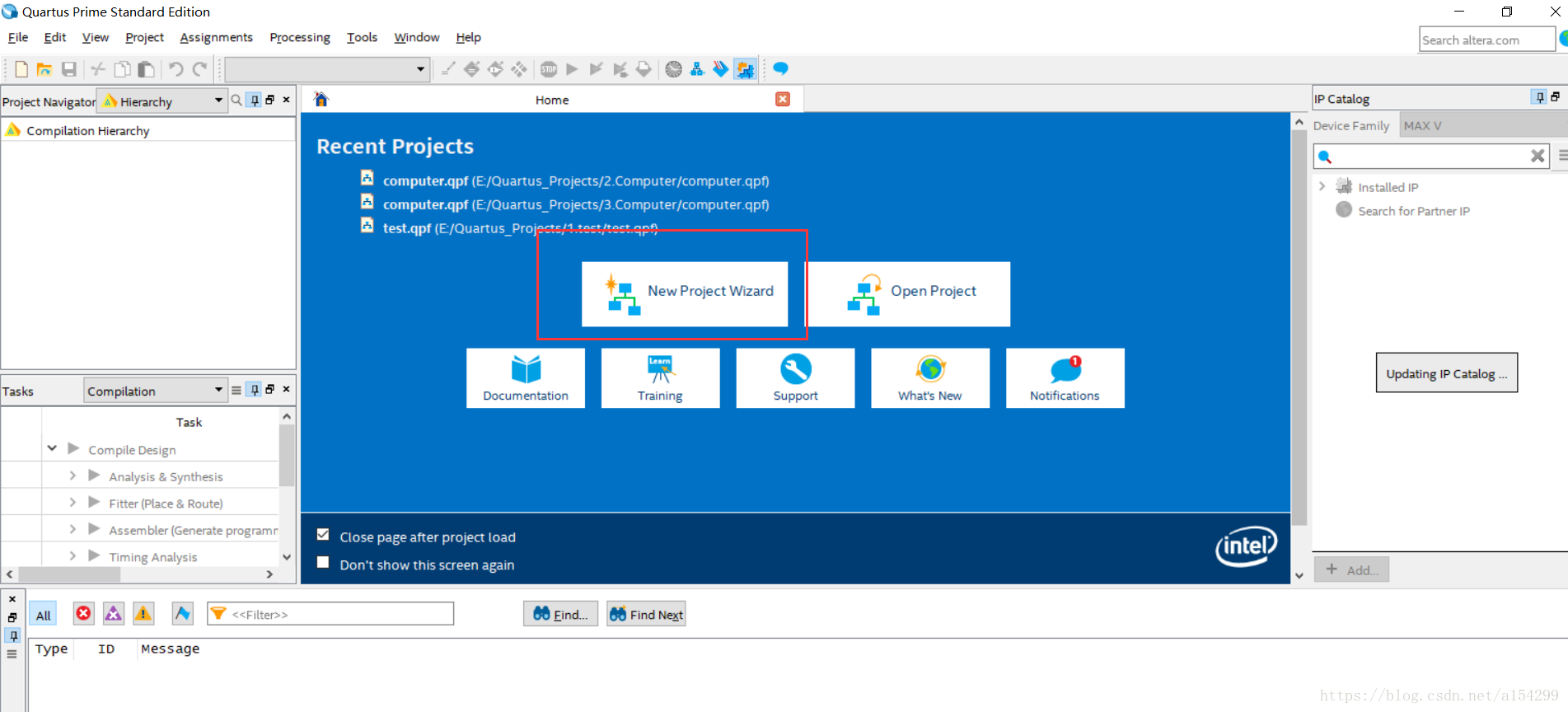Click the Search altera.com field

point(1486,40)
